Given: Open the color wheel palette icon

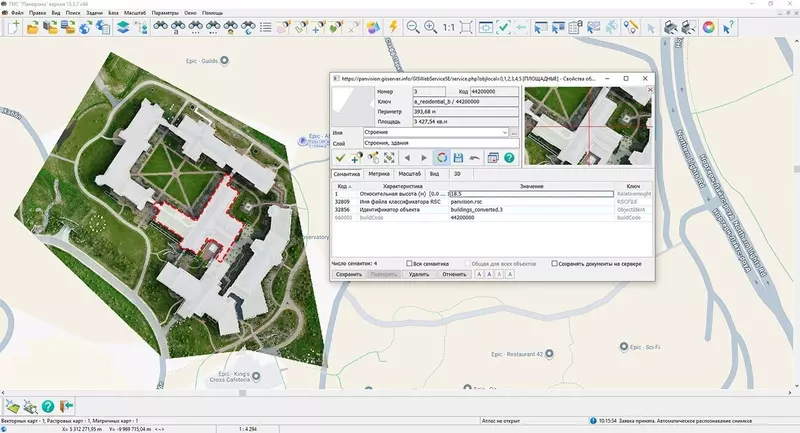Looking at the screenshot, I should pos(708,27).
